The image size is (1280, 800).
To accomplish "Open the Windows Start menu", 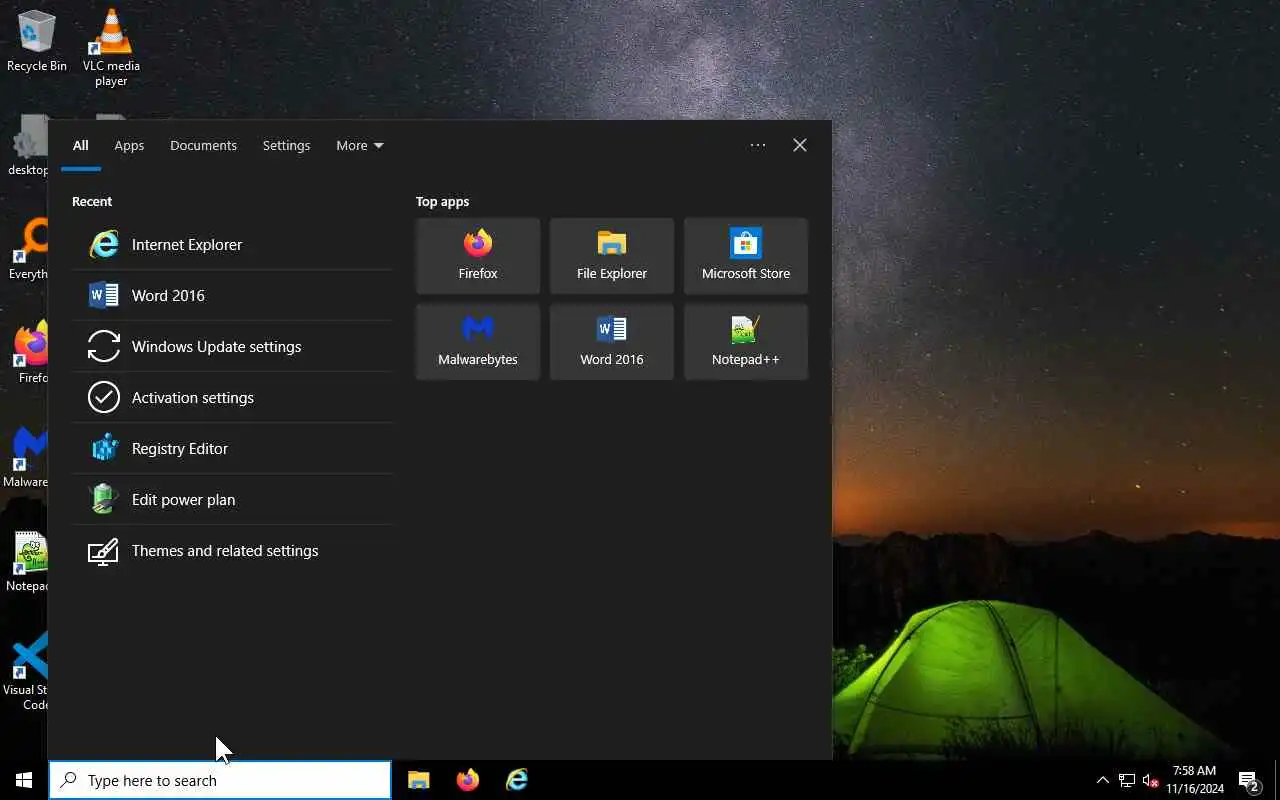I will (x=24, y=780).
